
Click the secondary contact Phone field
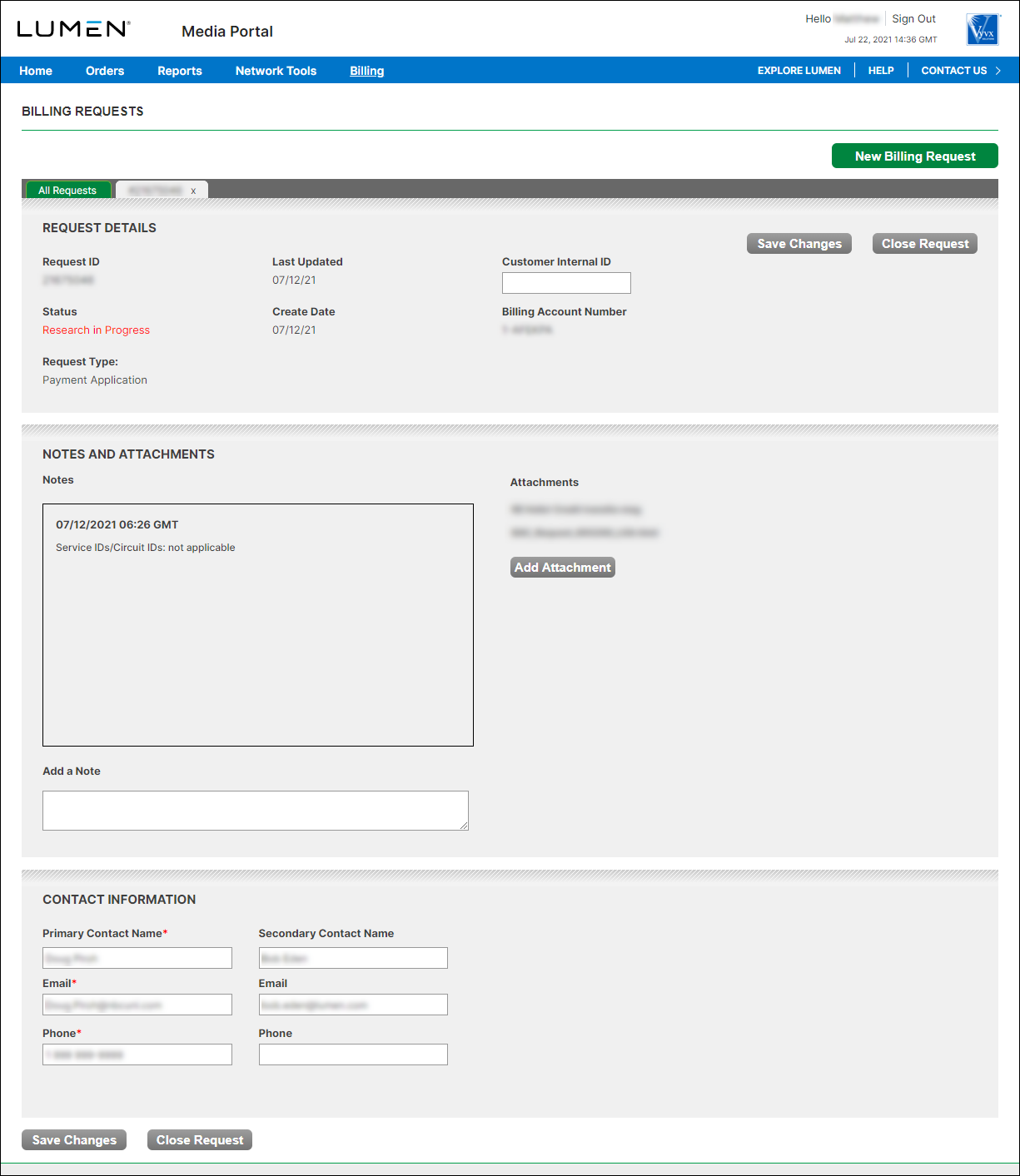[353, 1054]
